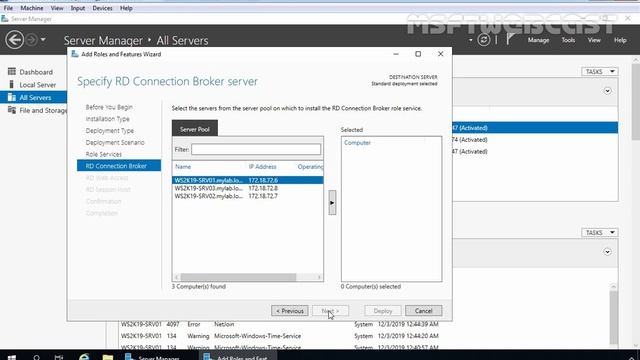Sort server pool by IP Address column

coord(262,167)
